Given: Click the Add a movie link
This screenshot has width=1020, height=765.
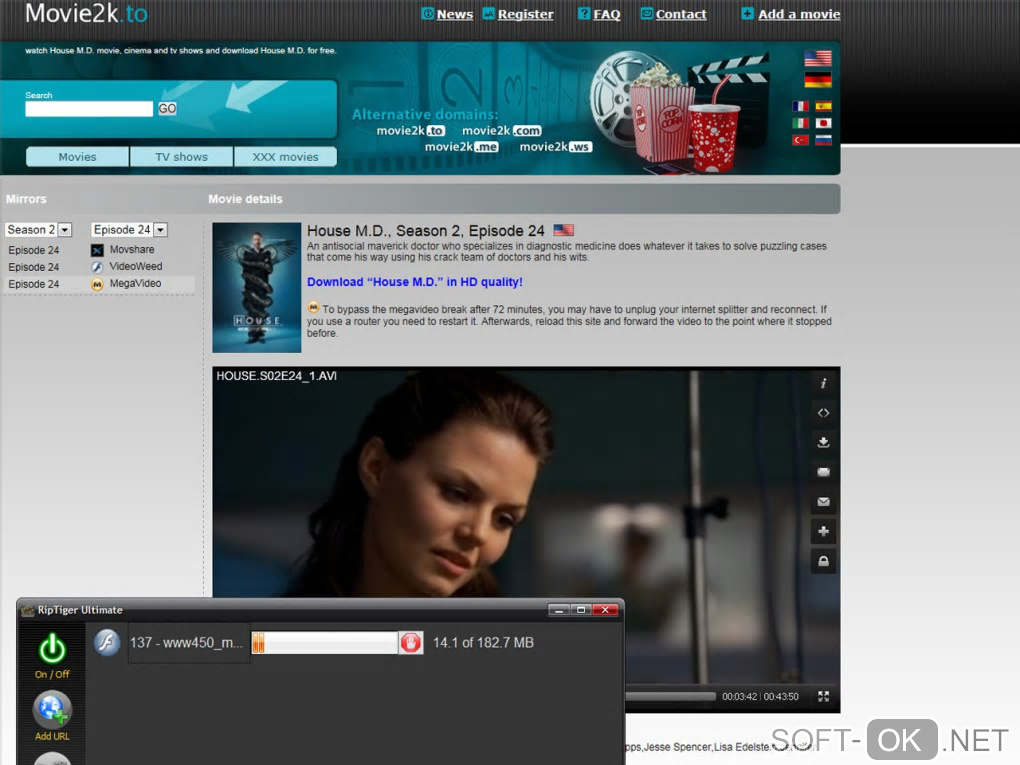Looking at the screenshot, I should tap(799, 14).
